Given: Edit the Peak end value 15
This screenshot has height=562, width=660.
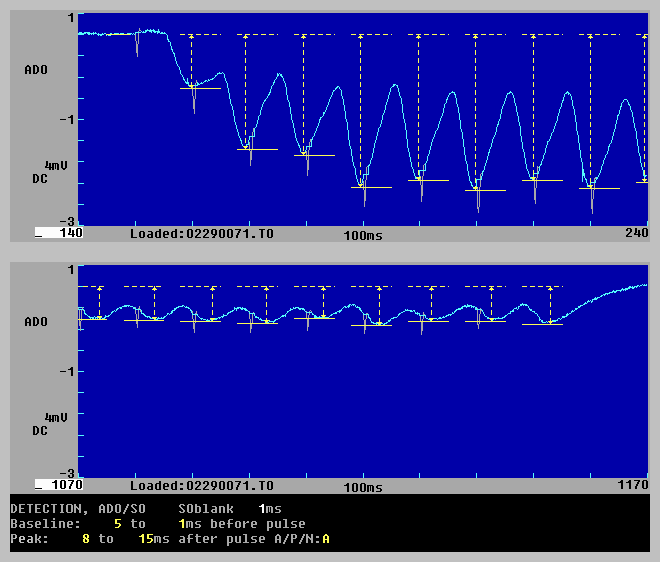Looking at the screenshot, I should click(160, 539).
